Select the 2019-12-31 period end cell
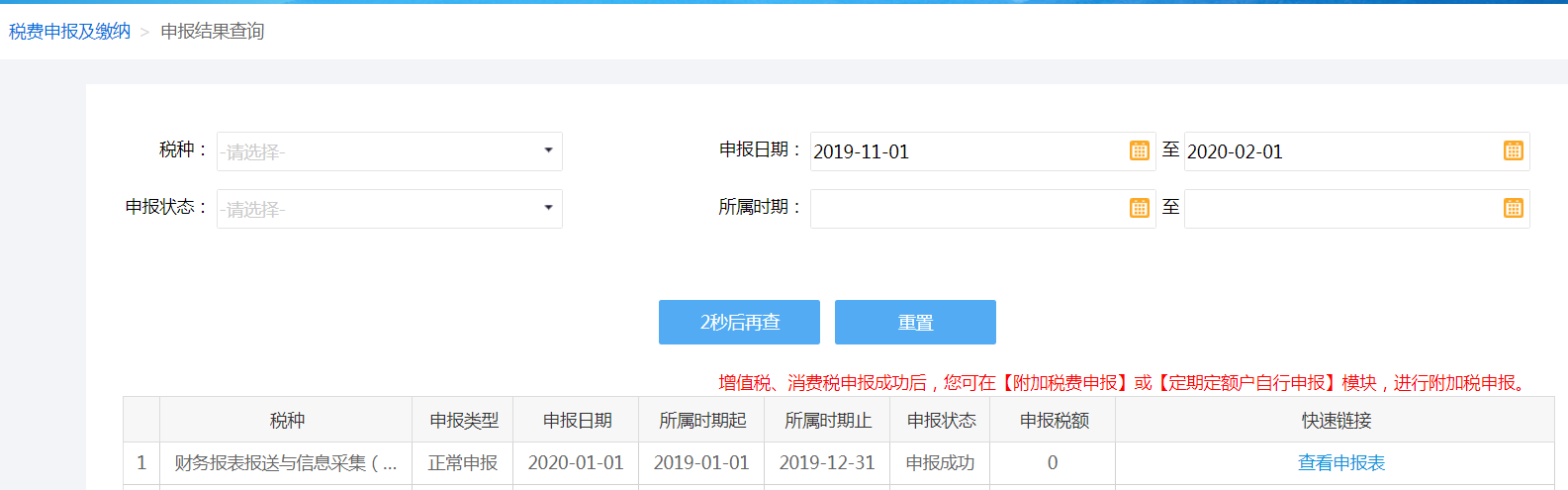 click(828, 463)
